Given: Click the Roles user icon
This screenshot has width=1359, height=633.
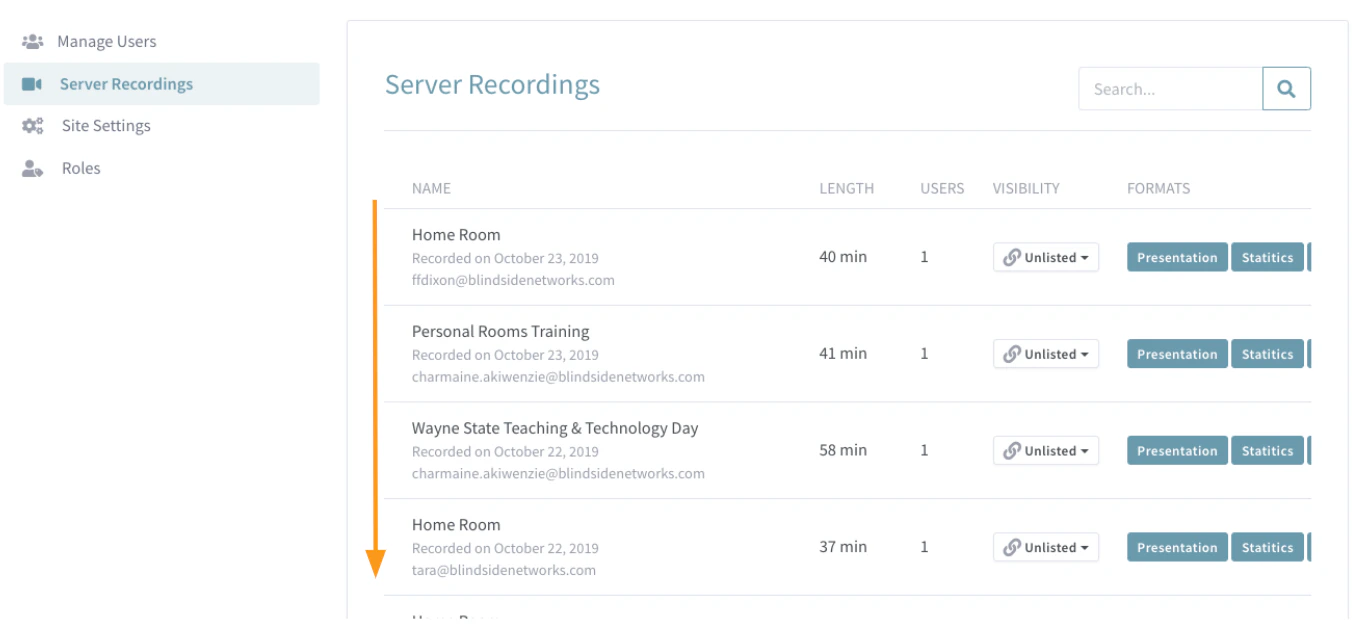Looking at the screenshot, I should [x=33, y=168].
